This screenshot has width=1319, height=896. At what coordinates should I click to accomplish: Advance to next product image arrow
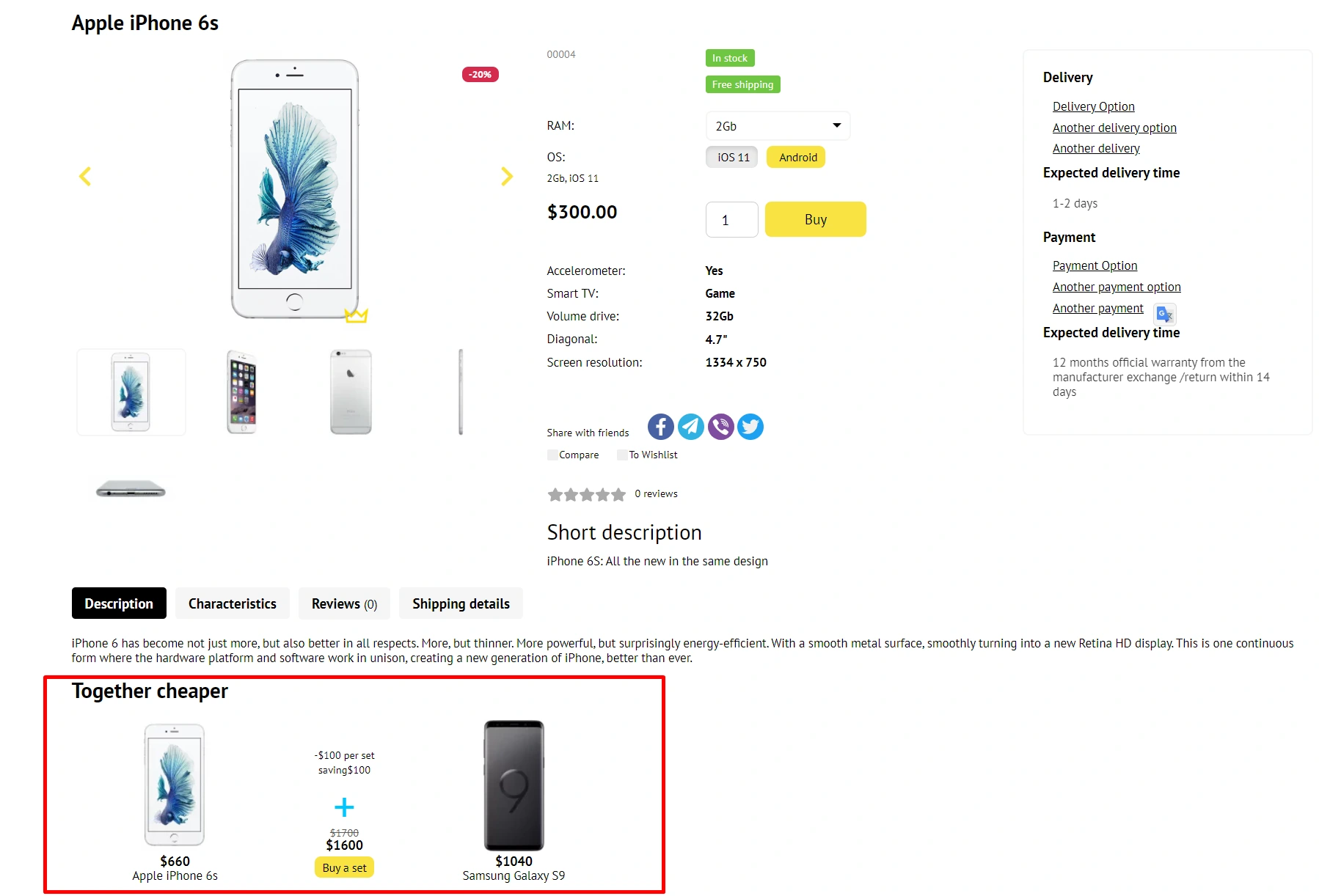(x=506, y=176)
